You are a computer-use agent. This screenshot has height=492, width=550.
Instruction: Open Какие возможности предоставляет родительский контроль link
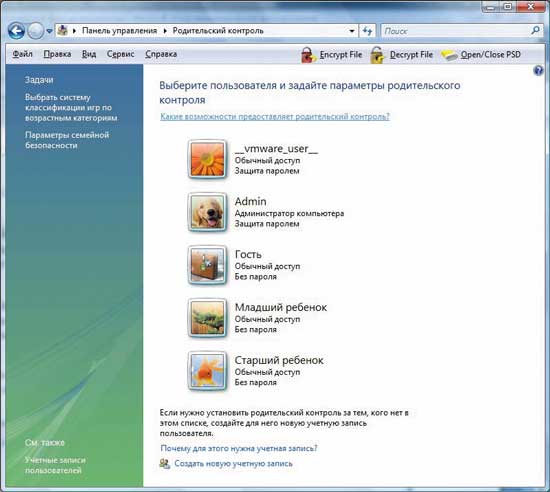tap(275, 116)
